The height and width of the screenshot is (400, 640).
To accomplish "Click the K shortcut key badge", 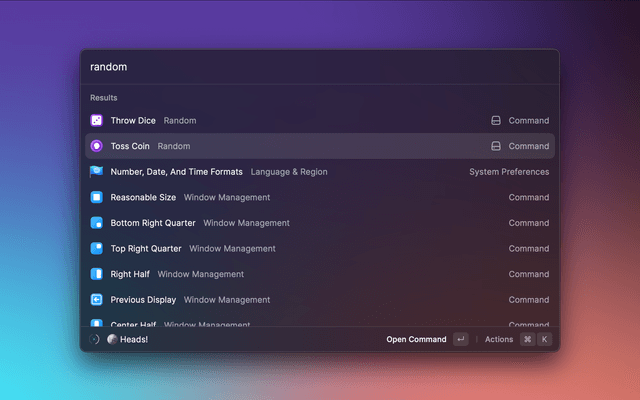I will 545,339.
